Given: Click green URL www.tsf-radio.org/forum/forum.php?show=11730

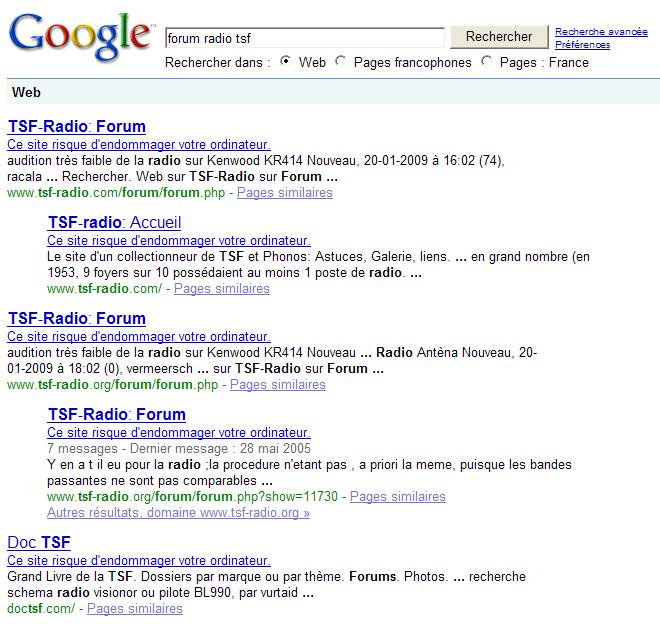Looking at the screenshot, I should click(x=192, y=497).
